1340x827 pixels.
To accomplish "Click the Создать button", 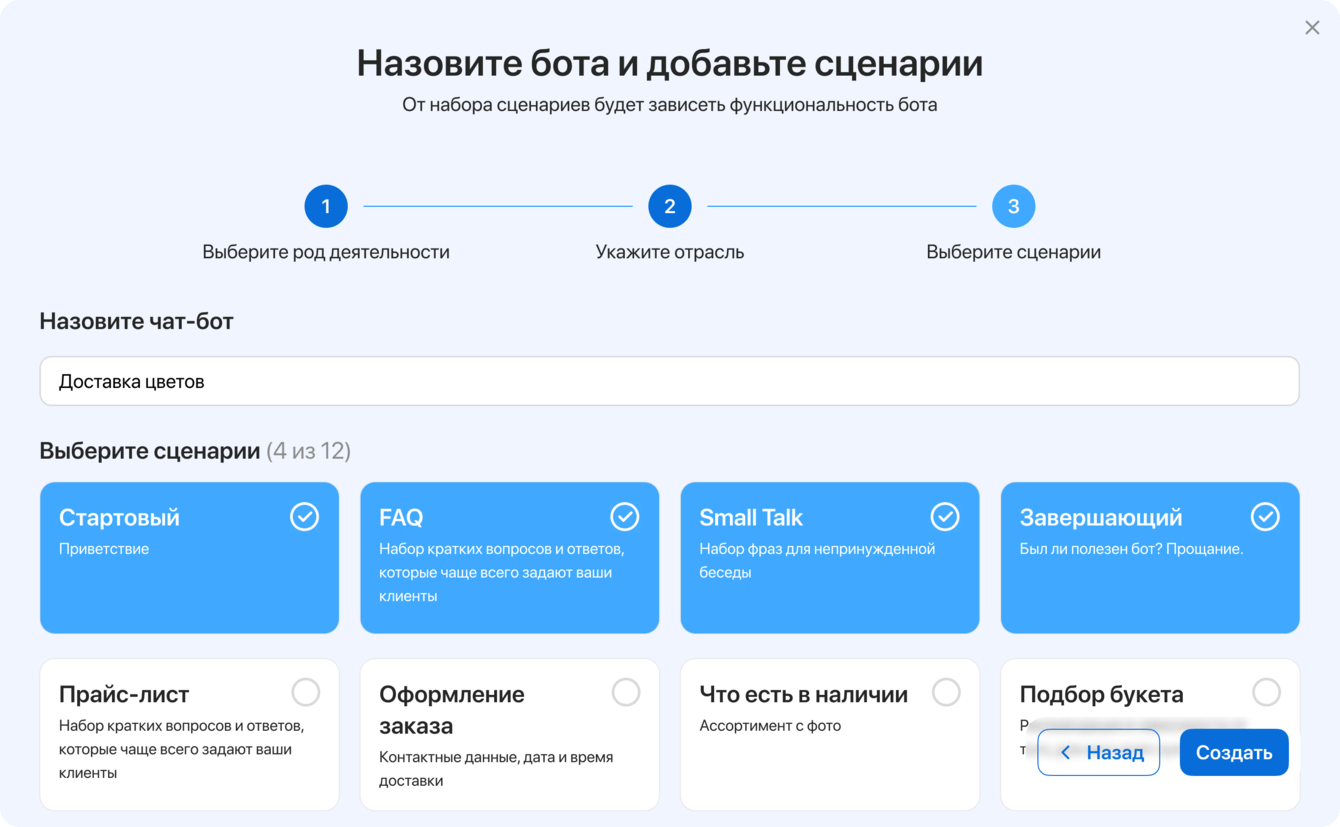I will [1234, 752].
